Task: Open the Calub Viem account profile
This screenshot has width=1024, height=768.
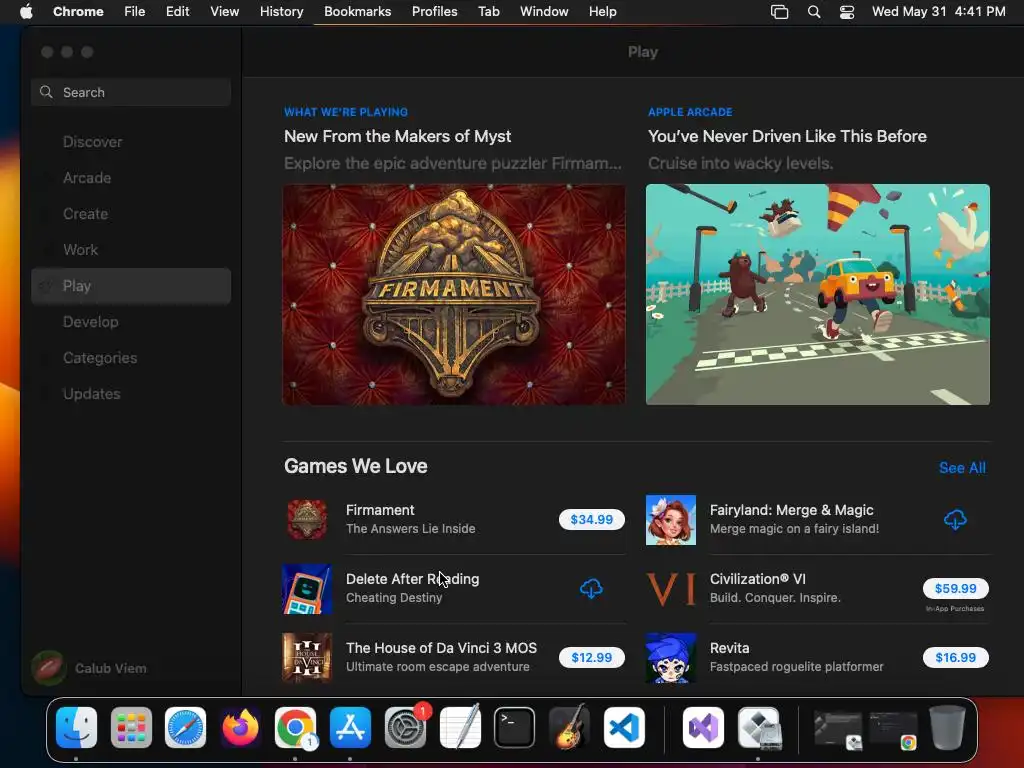Action: (89, 668)
